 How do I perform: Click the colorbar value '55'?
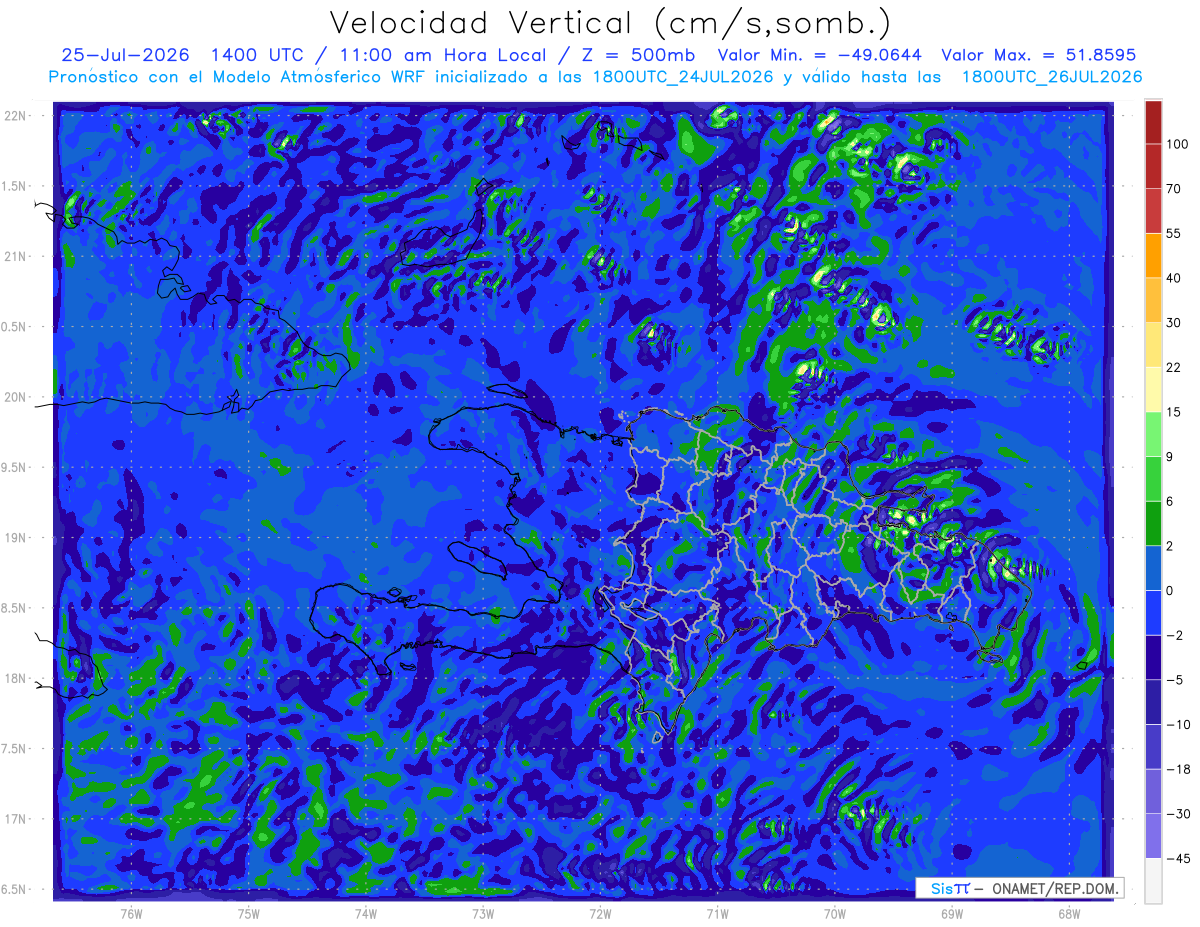pyautogui.click(x=1174, y=233)
